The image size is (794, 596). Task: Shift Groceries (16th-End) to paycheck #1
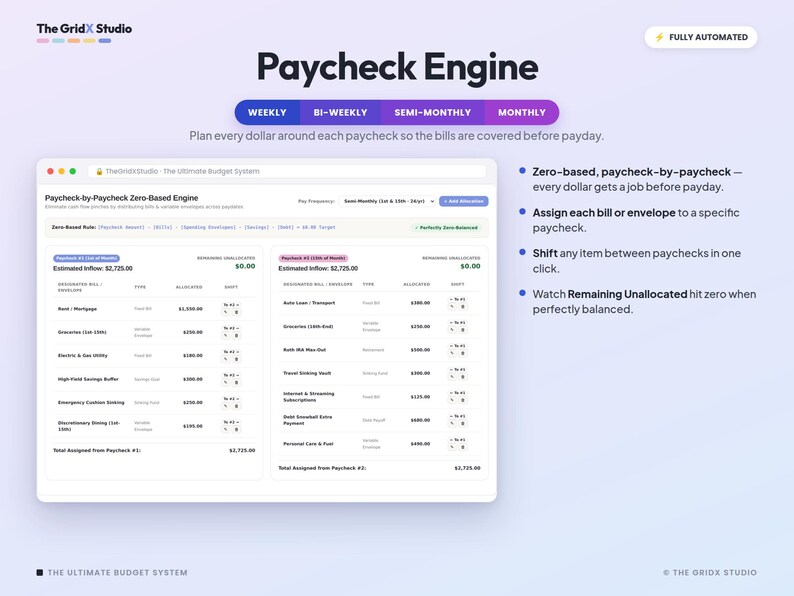point(457,323)
